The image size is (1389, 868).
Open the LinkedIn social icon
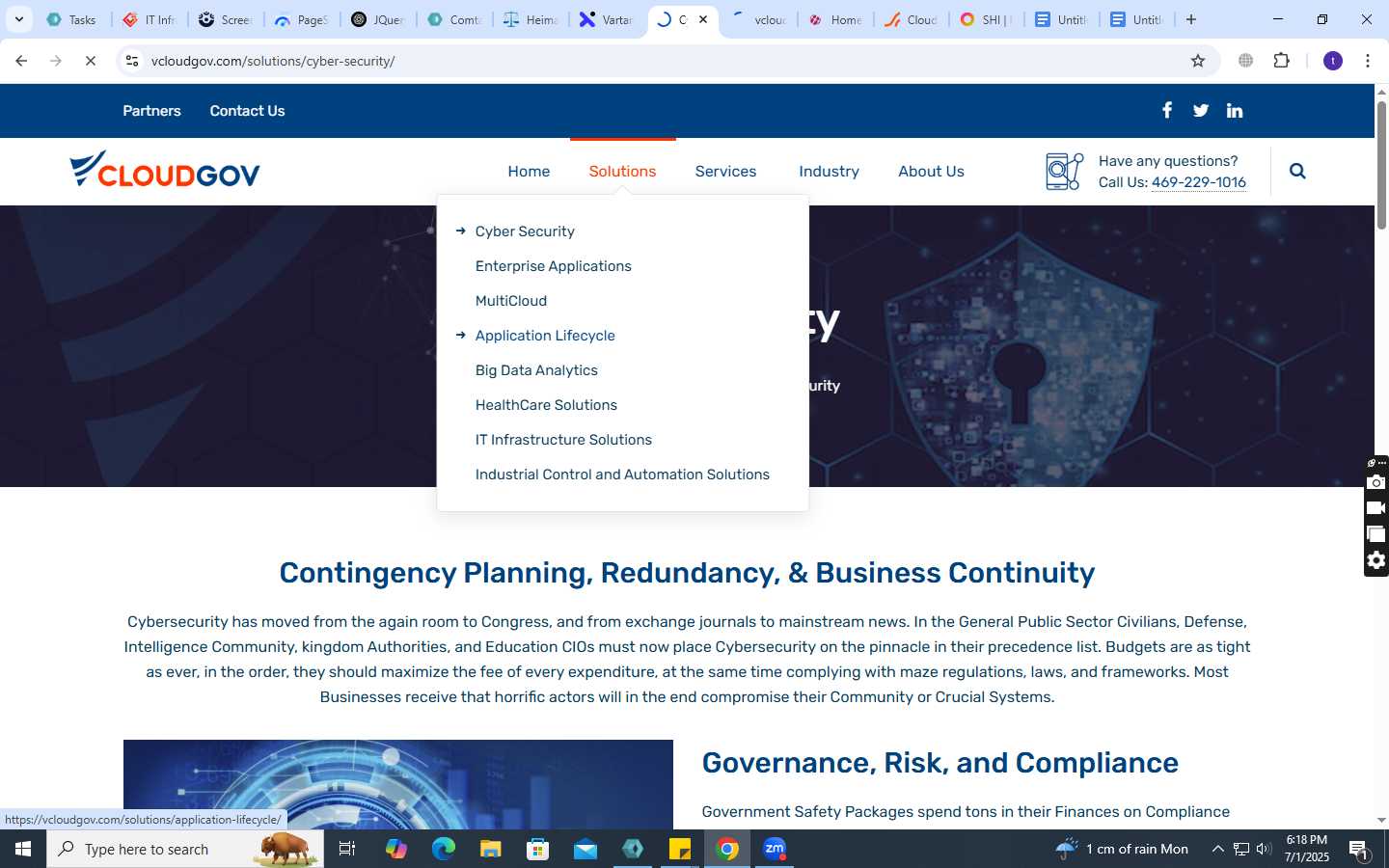pyautogui.click(x=1235, y=111)
